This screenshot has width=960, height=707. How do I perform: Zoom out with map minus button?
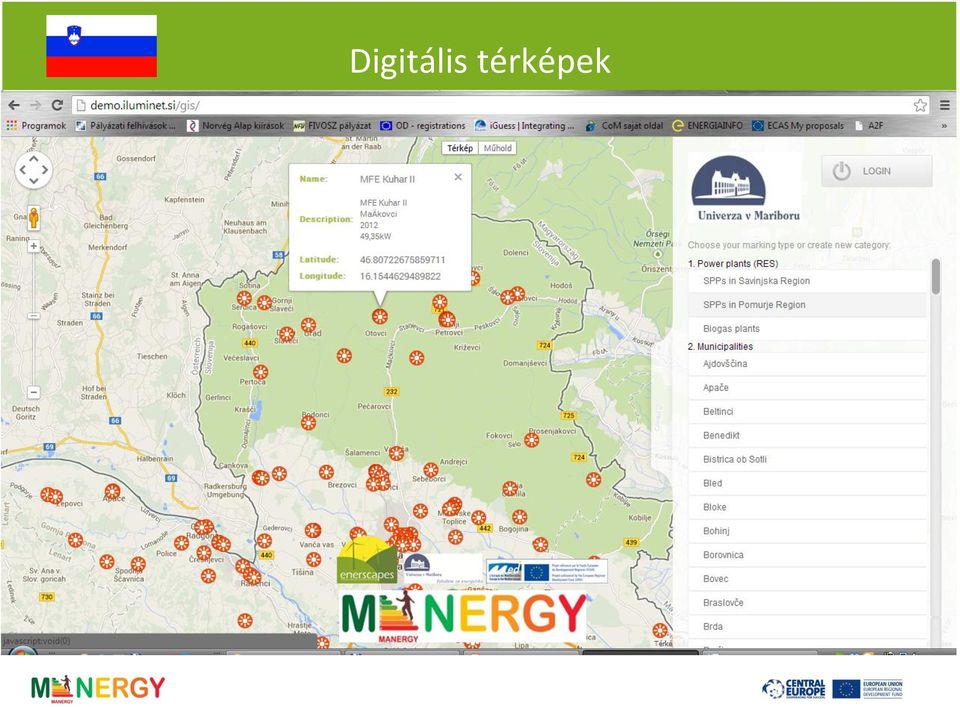pos(34,392)
